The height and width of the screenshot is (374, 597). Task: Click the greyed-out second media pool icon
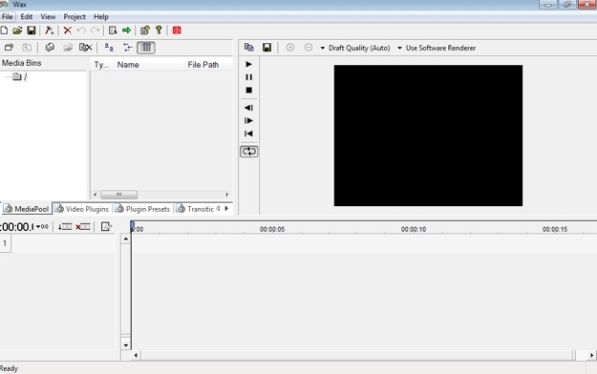click(x=27, y=48)
